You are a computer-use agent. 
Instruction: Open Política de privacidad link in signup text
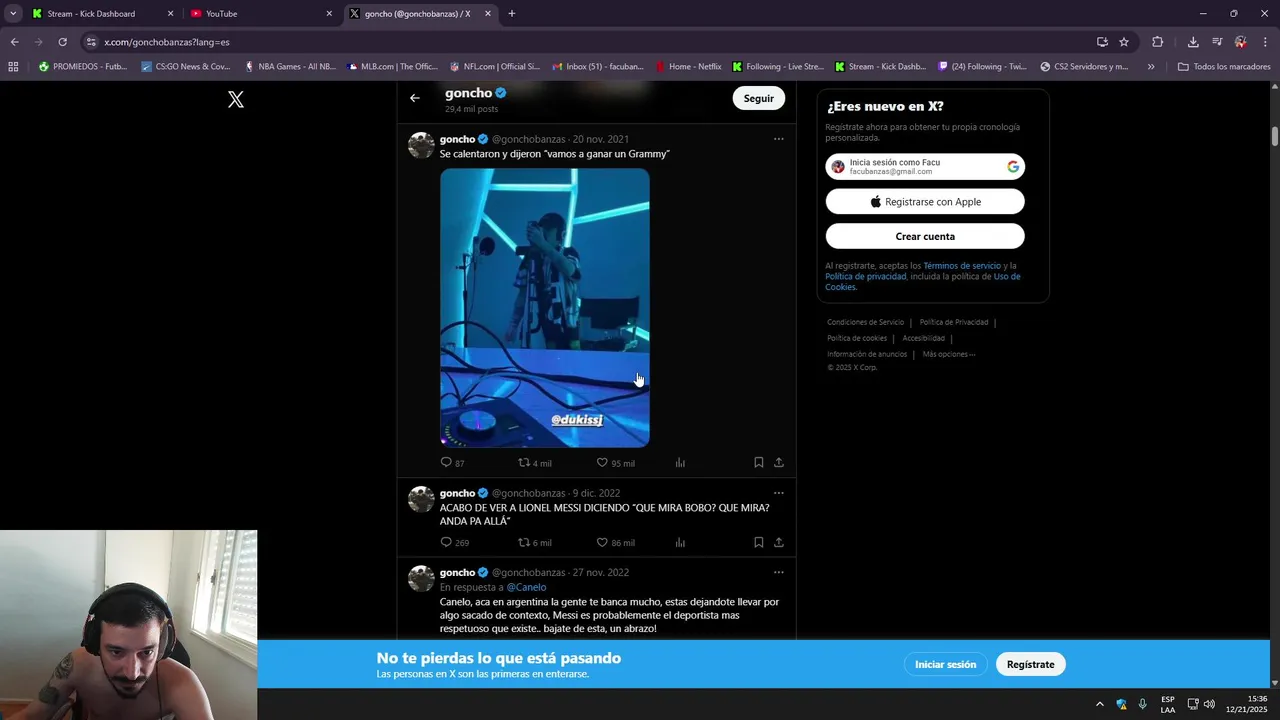pos(866,276)
